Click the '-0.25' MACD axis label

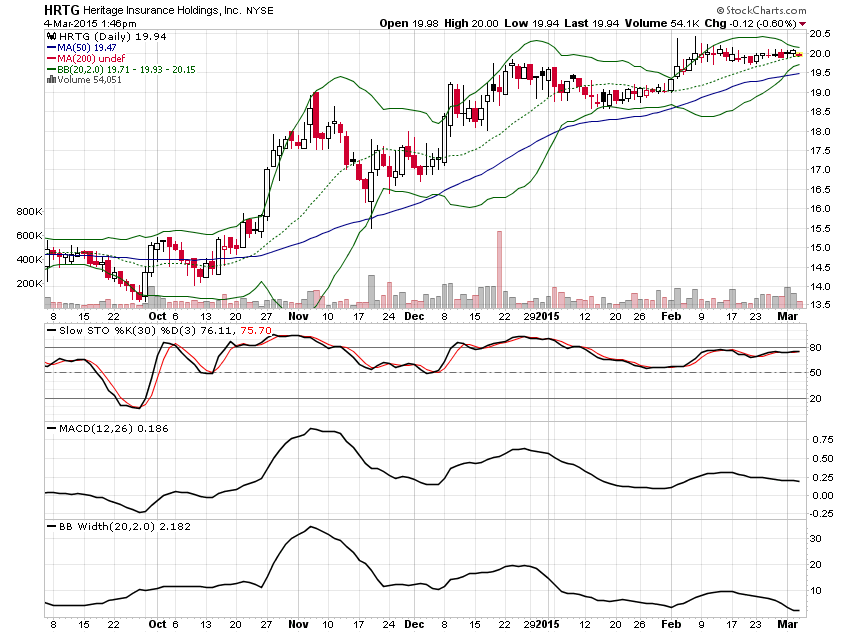coord(821,514)
